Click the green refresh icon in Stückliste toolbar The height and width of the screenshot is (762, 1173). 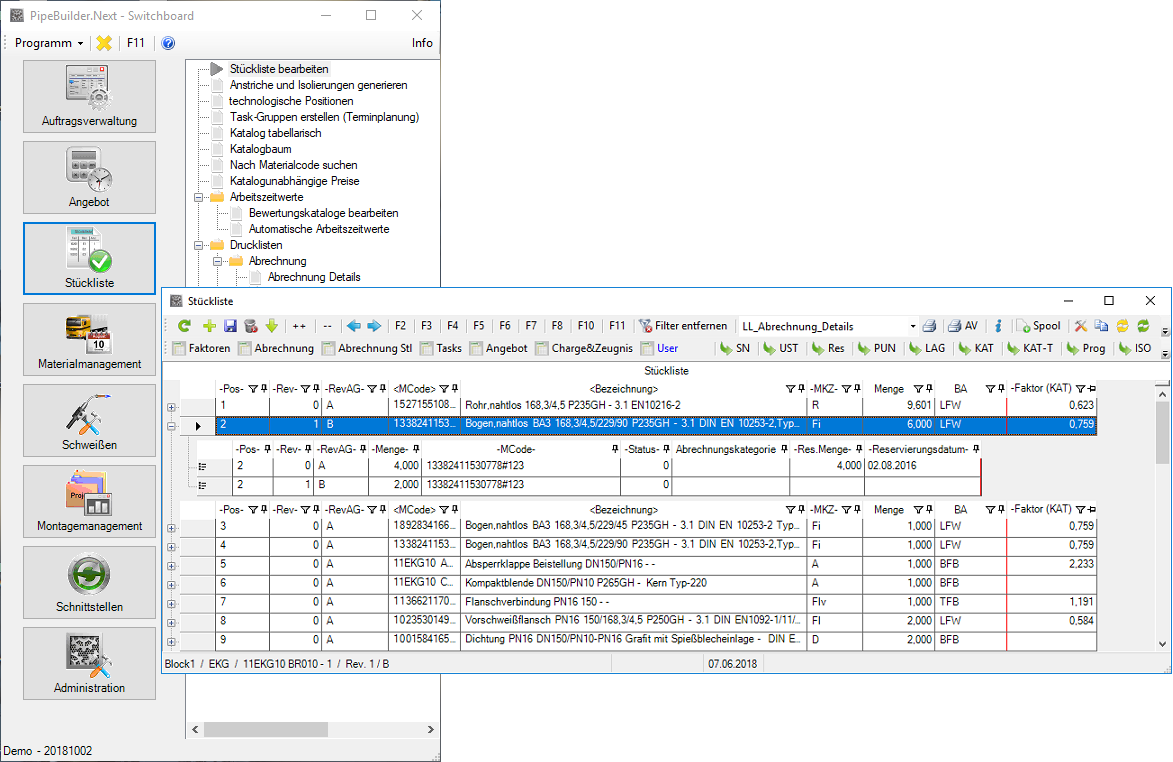tap(184, 326)
